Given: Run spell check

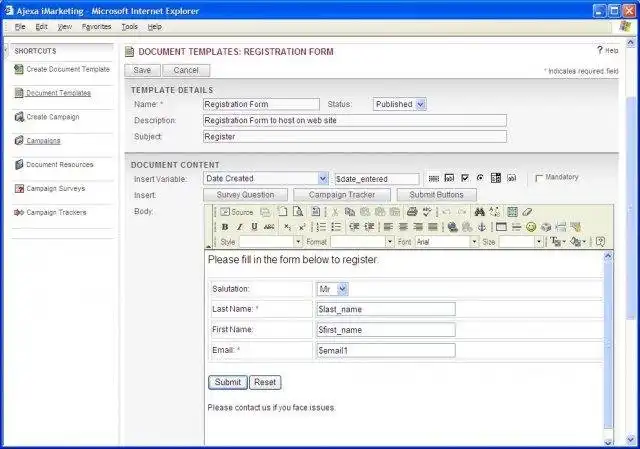Looking at the screenshot, I should pyautogui.click(x=427, y=212).
